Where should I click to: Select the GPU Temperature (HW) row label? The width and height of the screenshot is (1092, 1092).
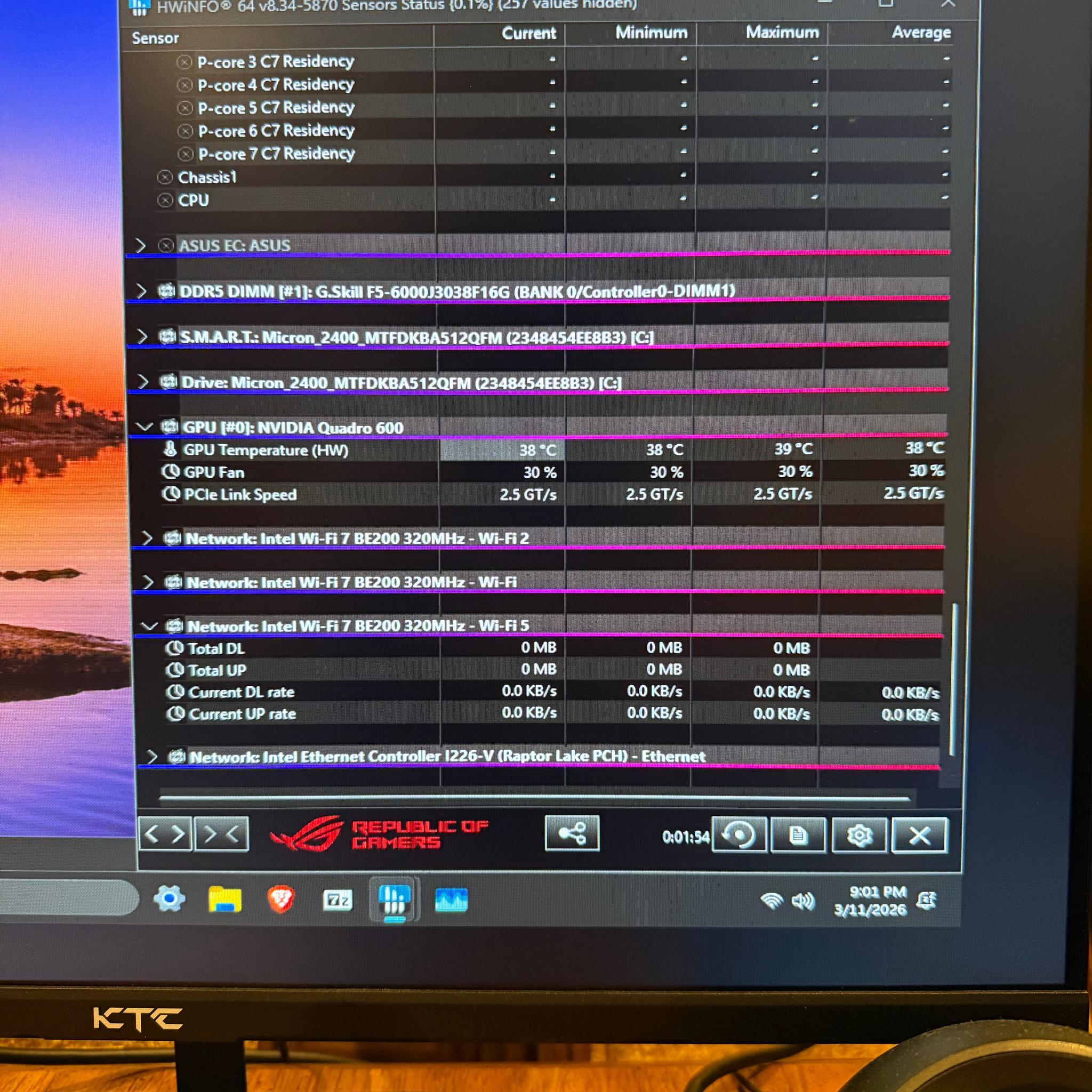266,451
